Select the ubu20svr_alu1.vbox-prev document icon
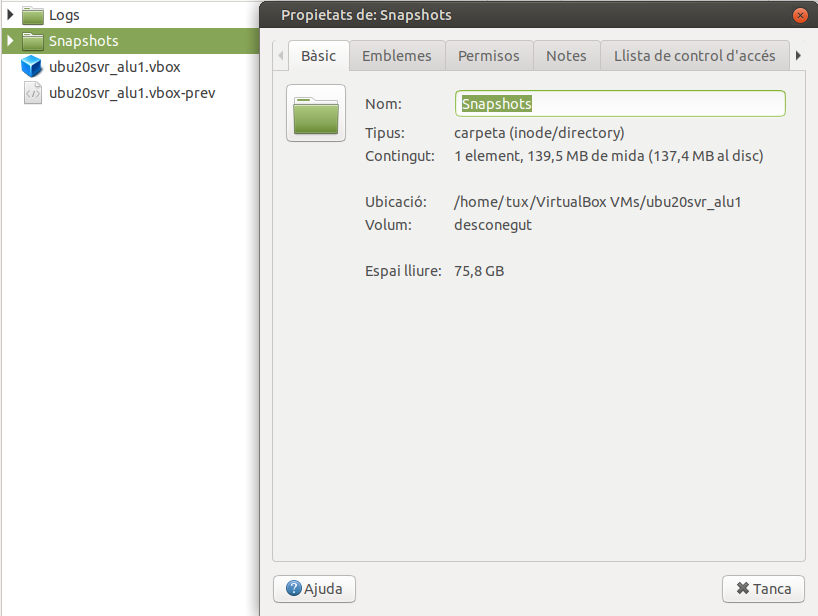This screenshot has width=818, height=616. point(32,93)
